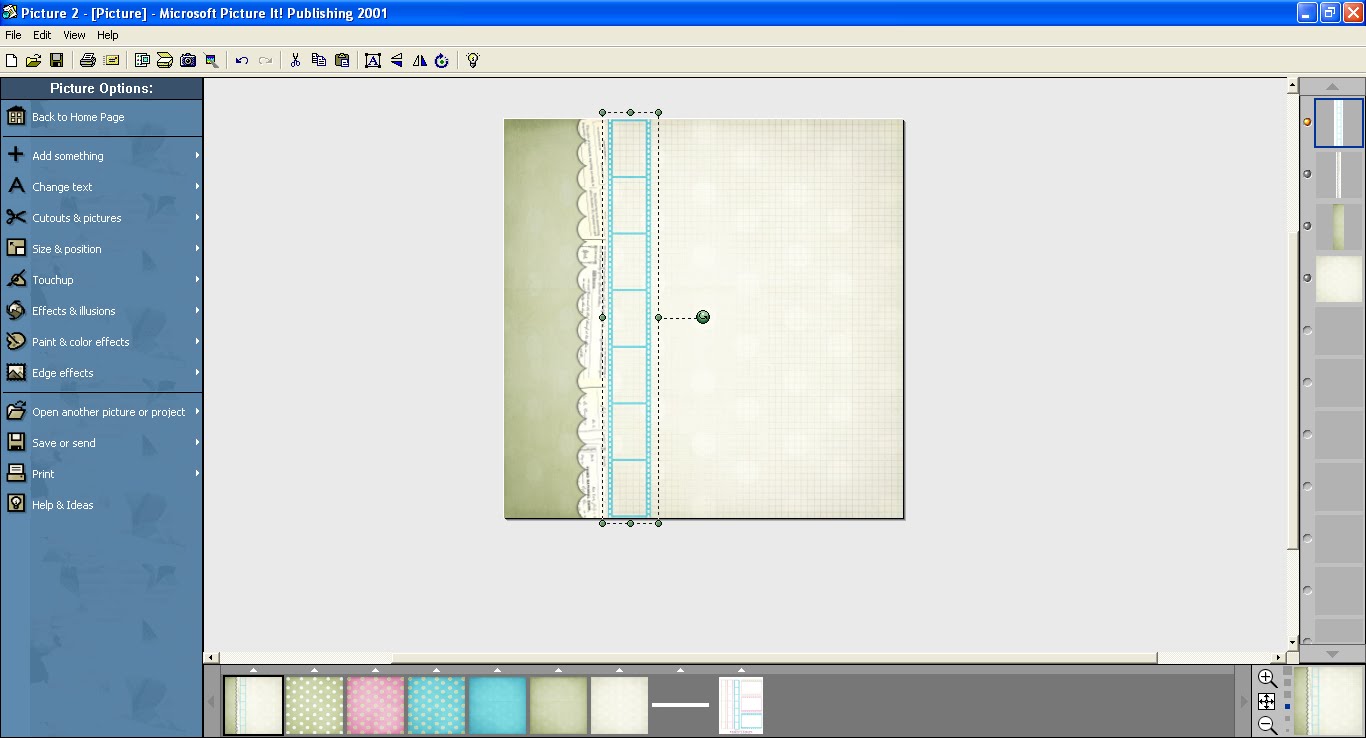Zoom in with the plus magnifier icon

1267,678
